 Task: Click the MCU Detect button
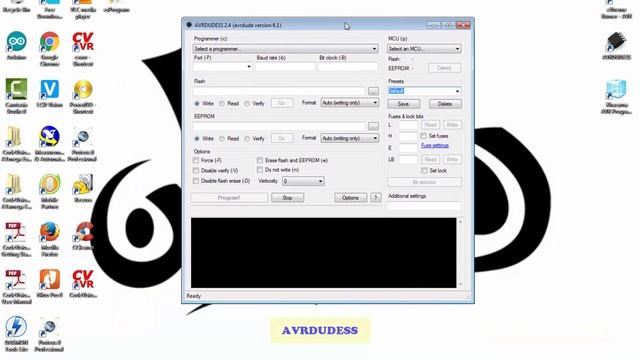pos(444,68)
